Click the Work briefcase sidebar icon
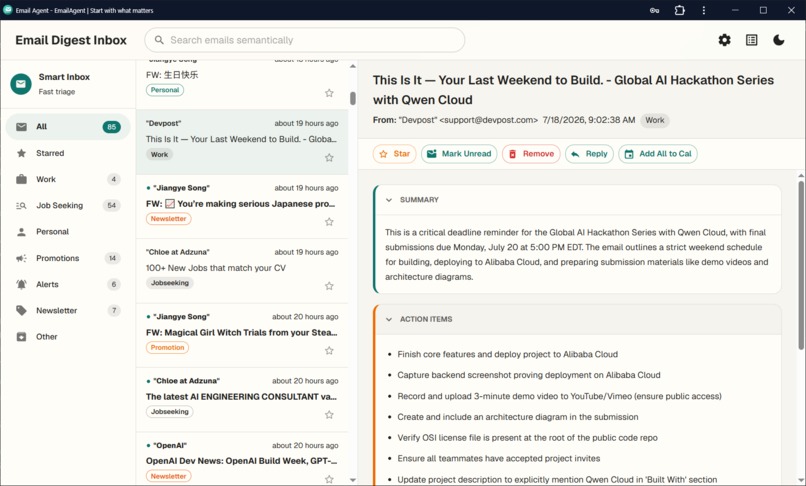This screenshot has height=486, width=806. click(x=21, y=179)
